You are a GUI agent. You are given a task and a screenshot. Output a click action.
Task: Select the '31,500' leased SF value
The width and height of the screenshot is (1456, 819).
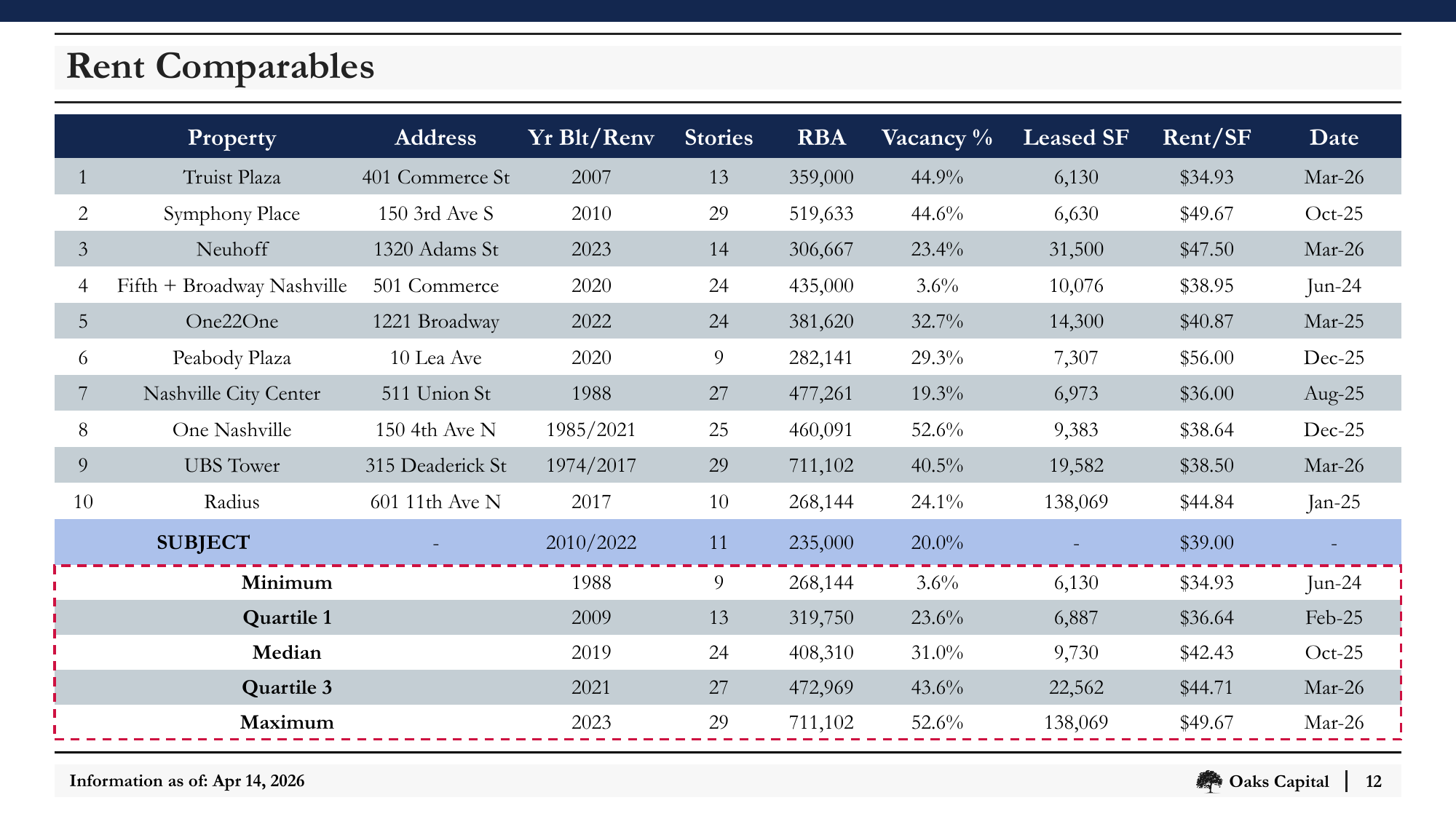[x=1076, y=249]
